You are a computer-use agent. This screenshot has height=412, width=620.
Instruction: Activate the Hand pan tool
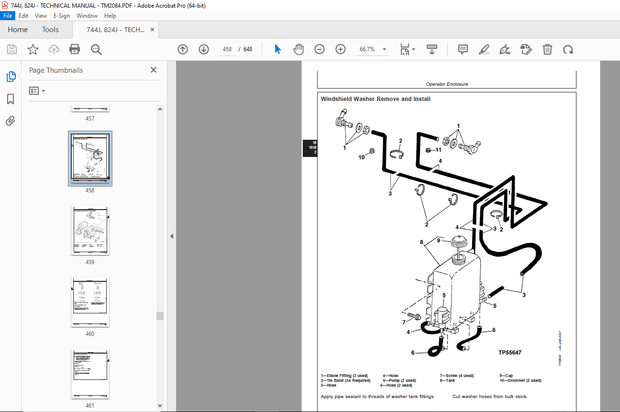299,49
